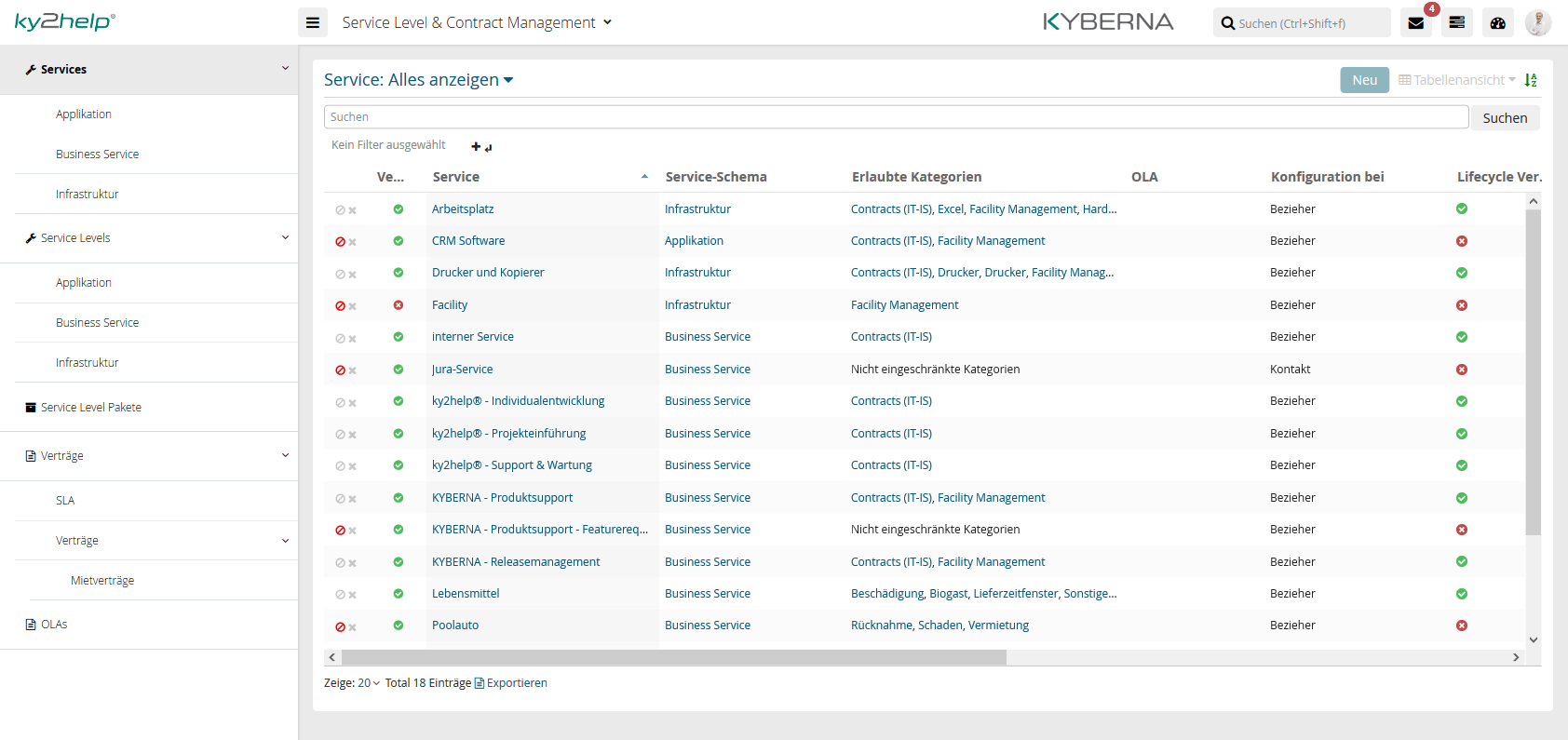Open OLAs in the sidebar

pyautogui.click(x=54, y=625)
